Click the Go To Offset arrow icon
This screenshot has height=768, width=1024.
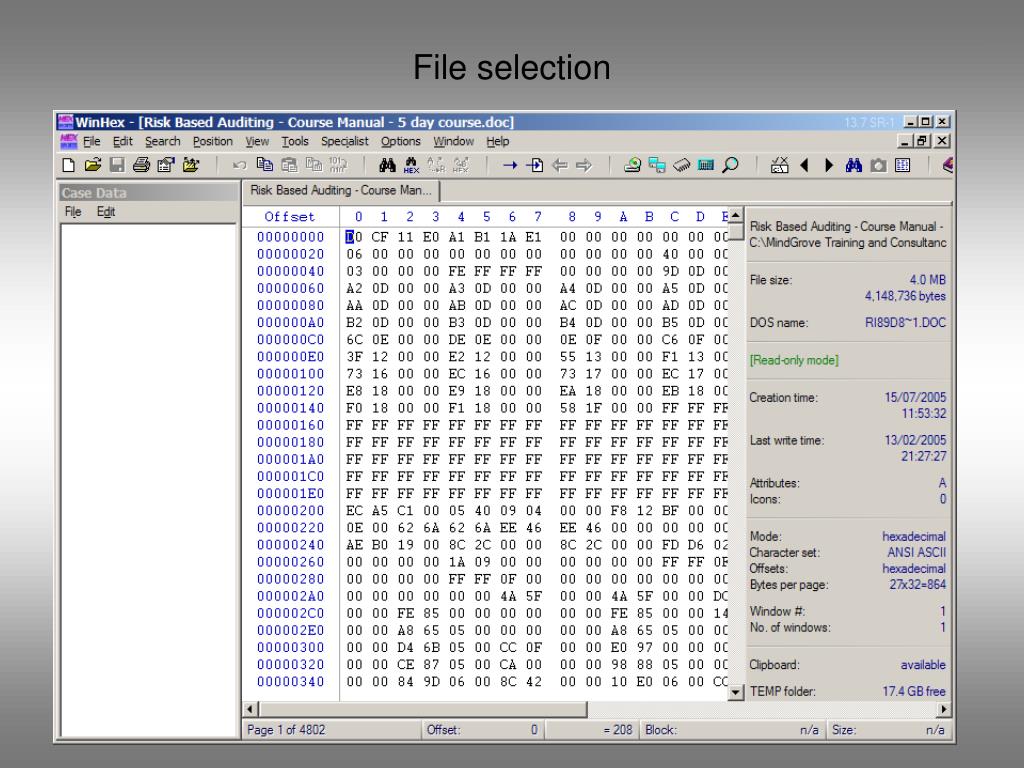(510, 165)
